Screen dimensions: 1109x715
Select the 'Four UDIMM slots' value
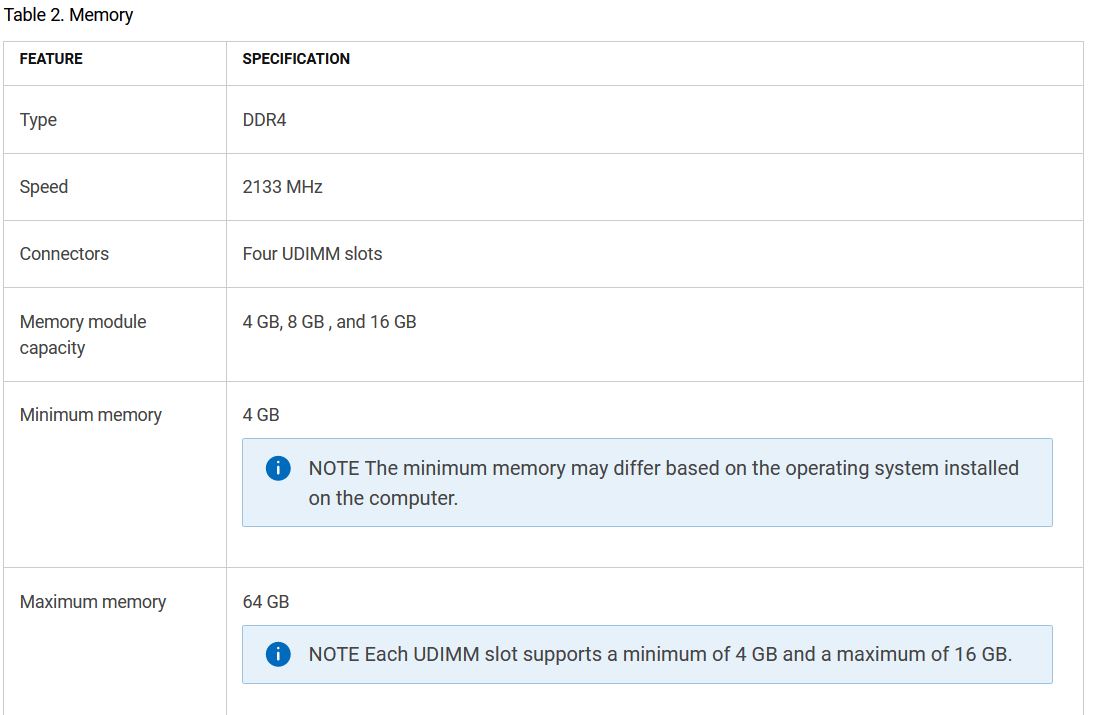(312, 254)
